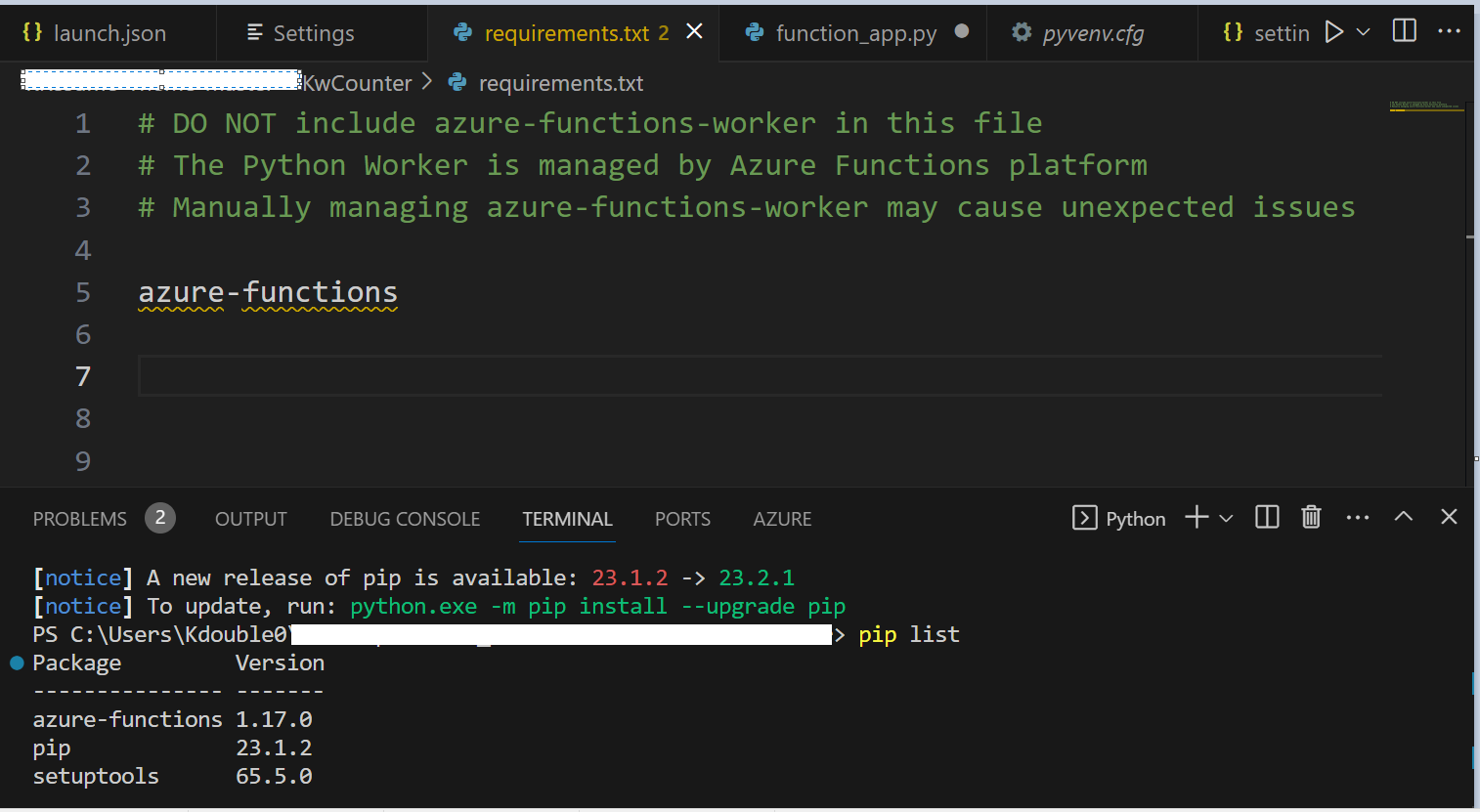Image resolution: width=1480 pixels, height=812 pixels.
Task: Place cursor on empty line 7
Action: 760,376
